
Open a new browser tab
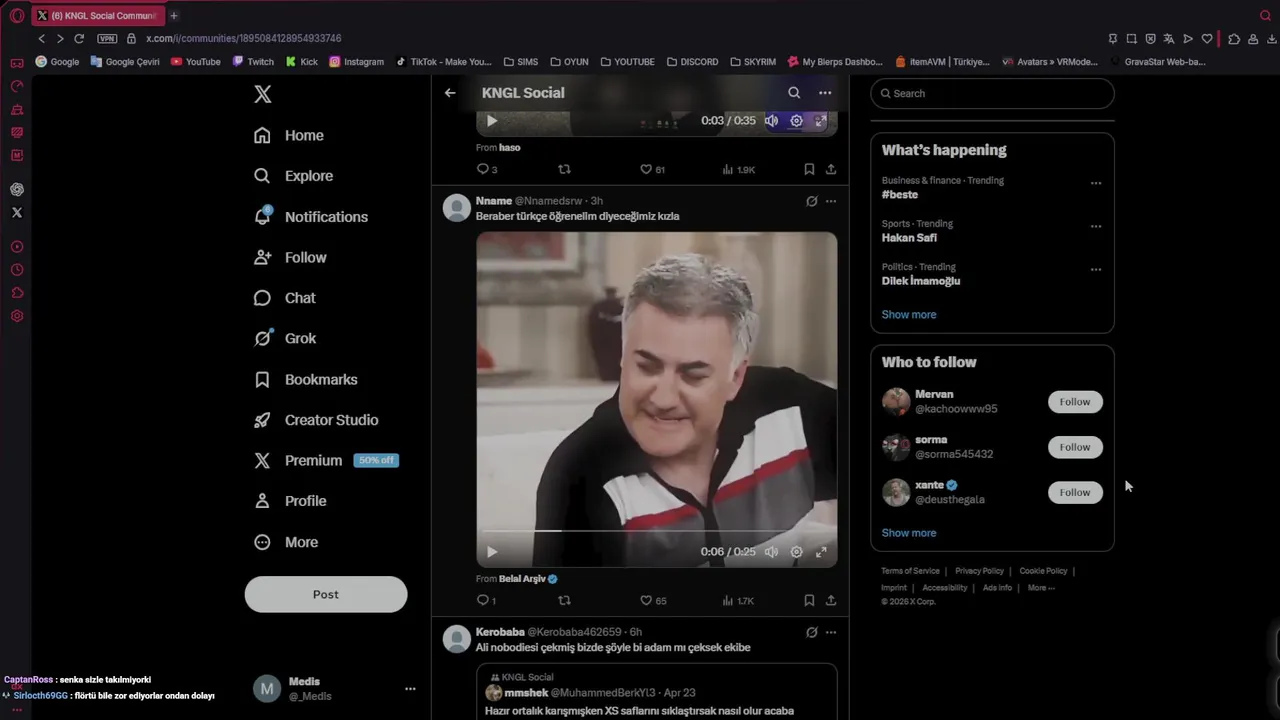(174, 15)
